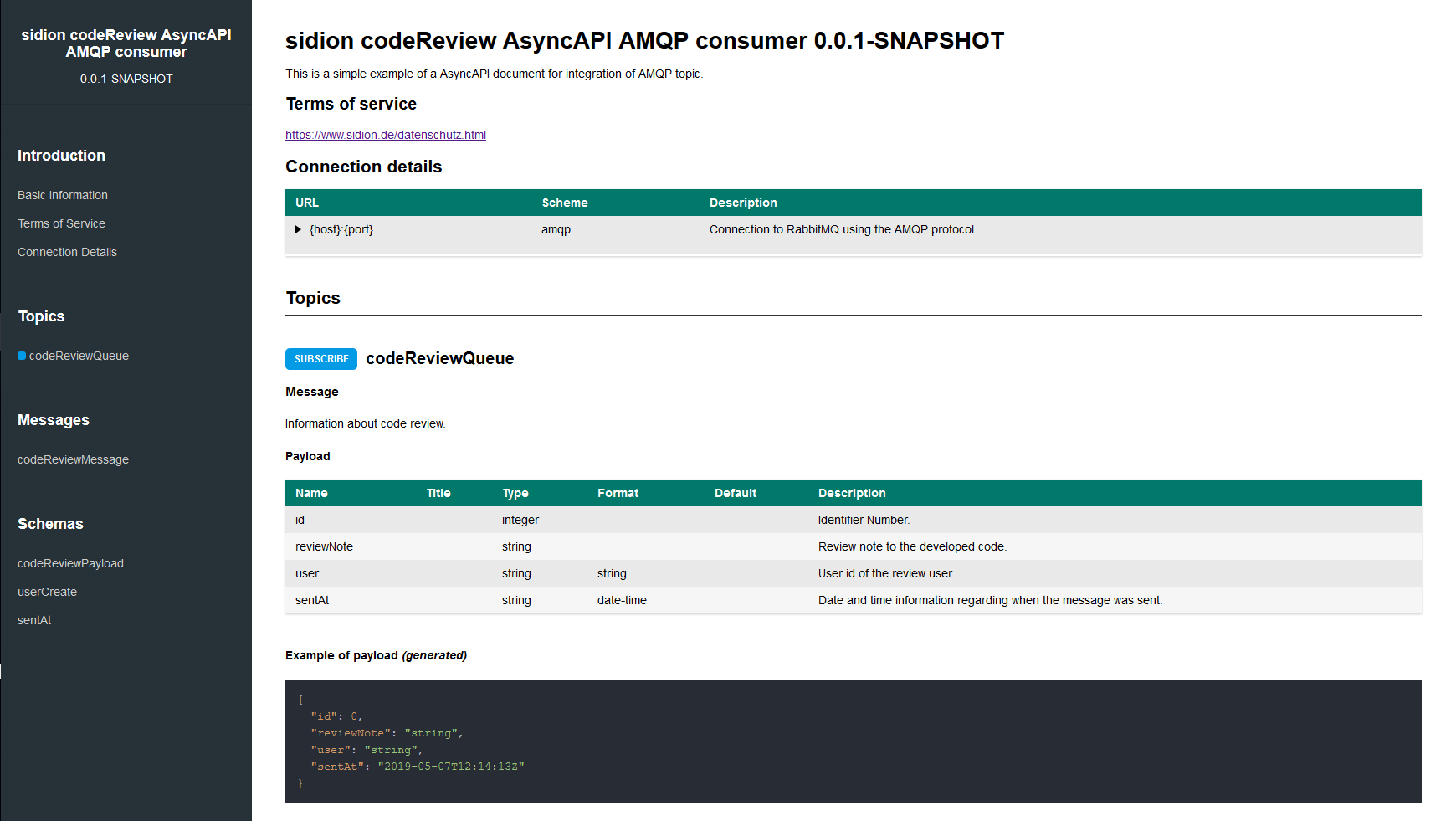Jump to Connection Details sidebar link
This screenshot has height=821, width=1456.
[67, 252]
